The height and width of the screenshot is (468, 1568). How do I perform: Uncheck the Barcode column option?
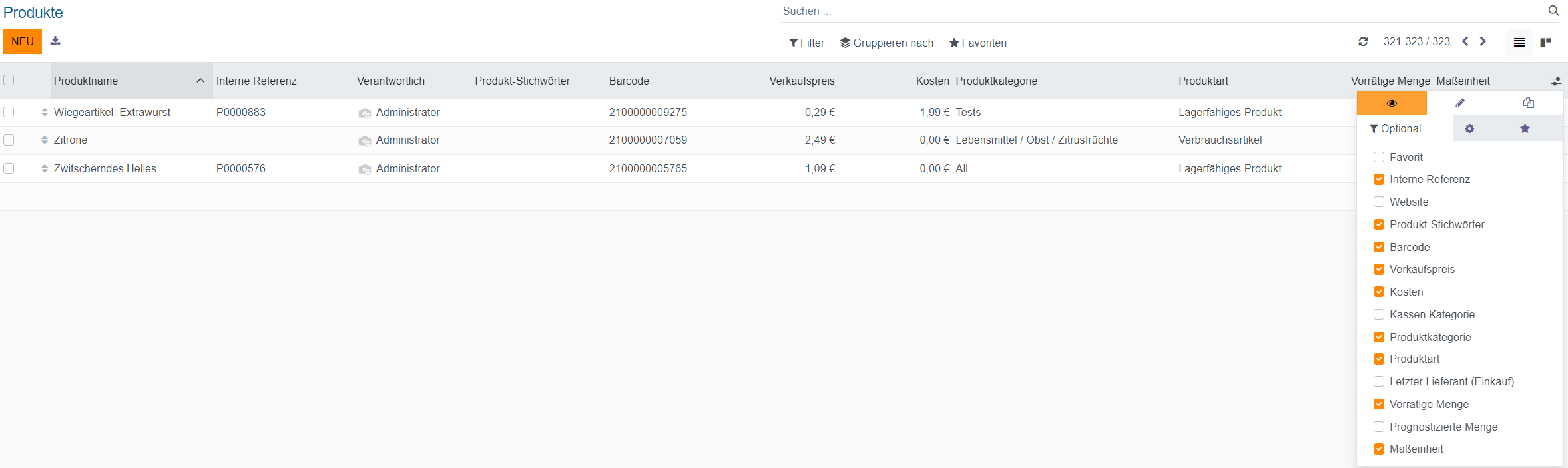tap(1379, 247)
